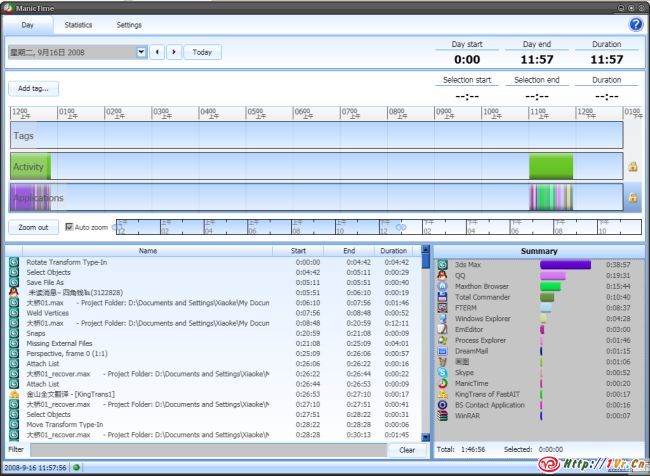Viewport: 650px width, 476px height.
Task: Select the Skype icon in Summary
Action: tap(443, 372)
